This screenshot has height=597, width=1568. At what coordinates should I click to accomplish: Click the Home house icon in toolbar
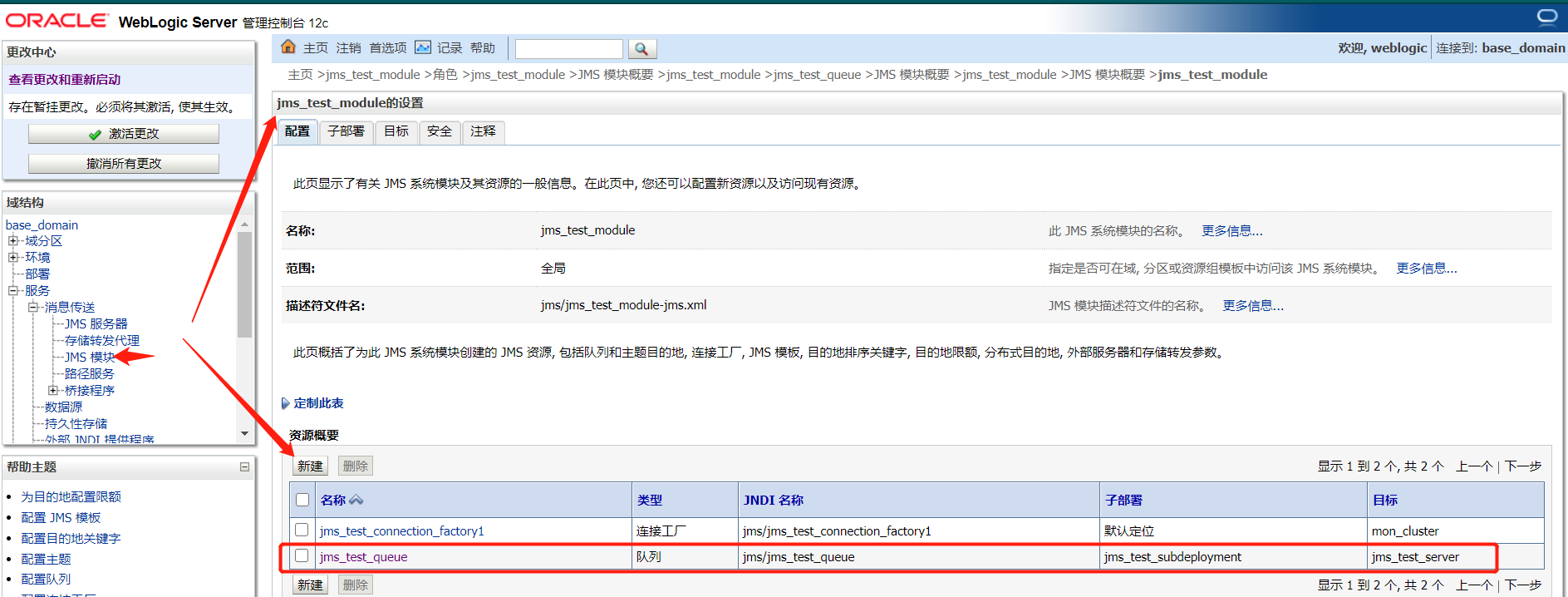click(288, 47)
